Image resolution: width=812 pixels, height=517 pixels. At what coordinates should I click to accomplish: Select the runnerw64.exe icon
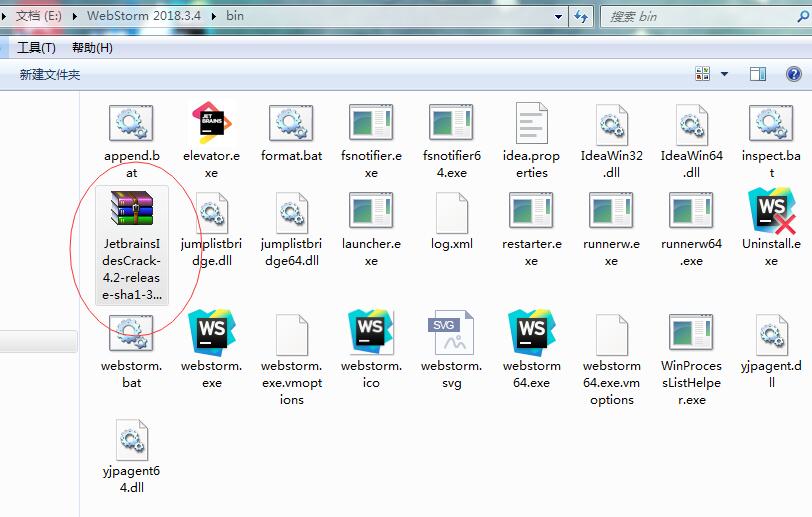coord(691,210)
